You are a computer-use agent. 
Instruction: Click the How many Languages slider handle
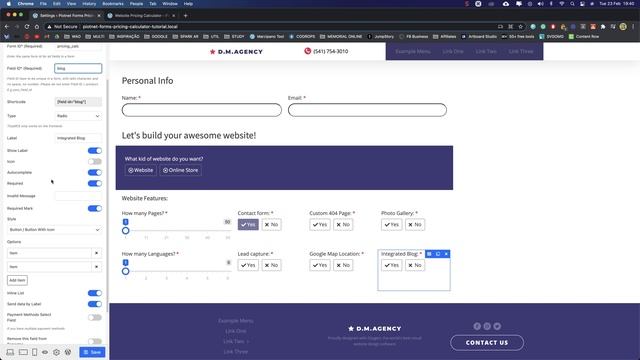[126, 271]
